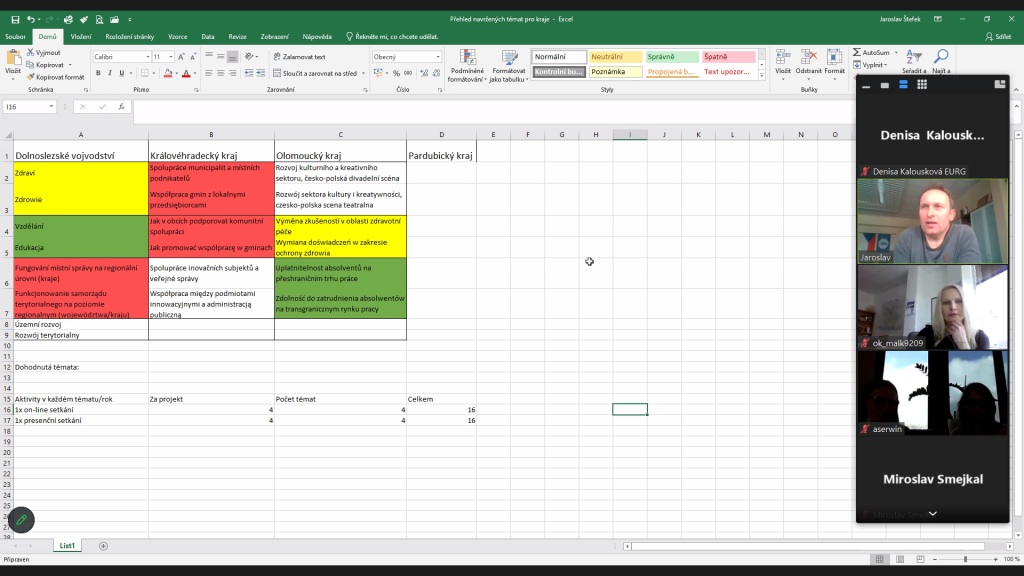Open the Data ribbon tab

(x=208, y=37)
